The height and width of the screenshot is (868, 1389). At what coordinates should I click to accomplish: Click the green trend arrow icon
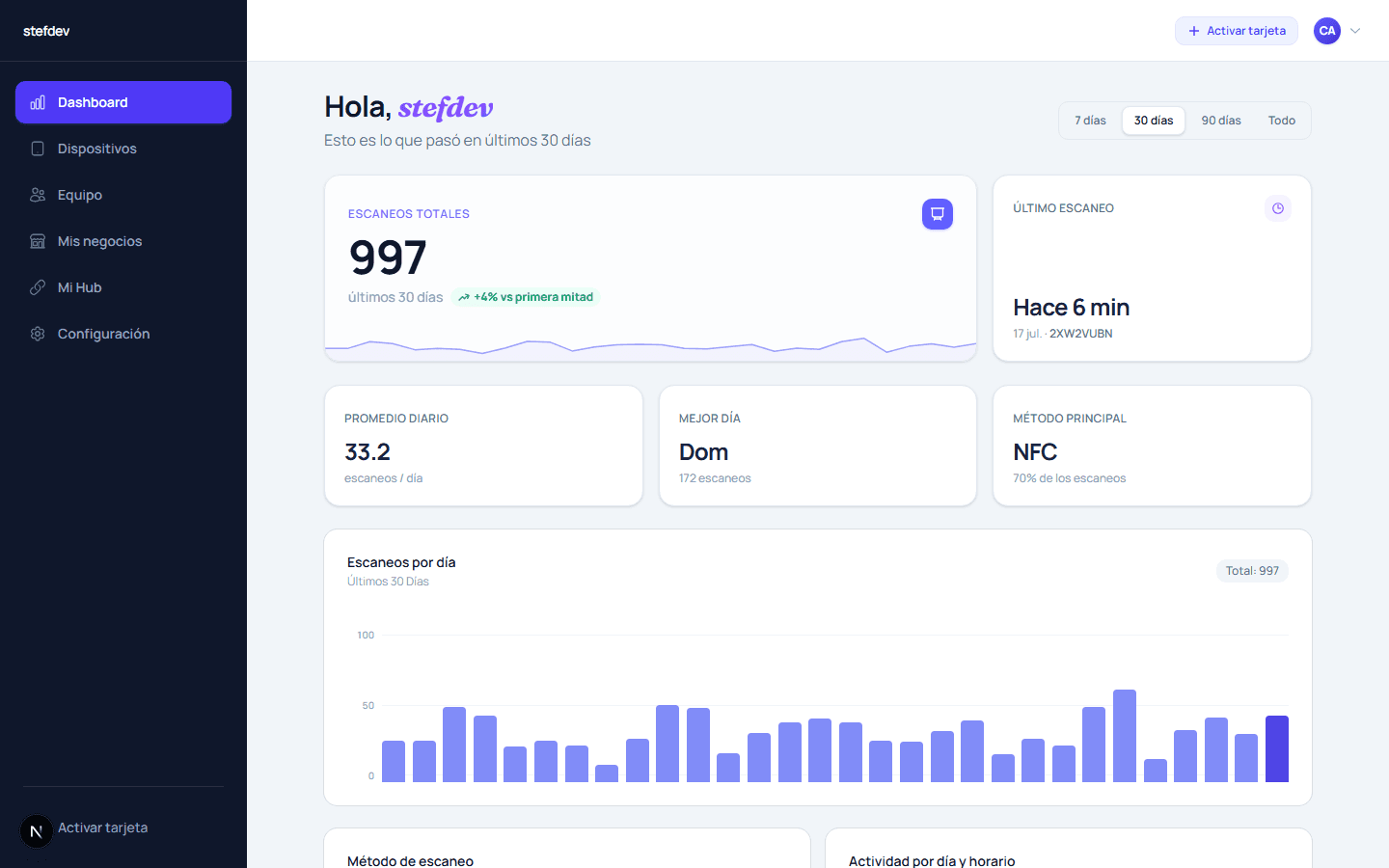coord(464,297)
